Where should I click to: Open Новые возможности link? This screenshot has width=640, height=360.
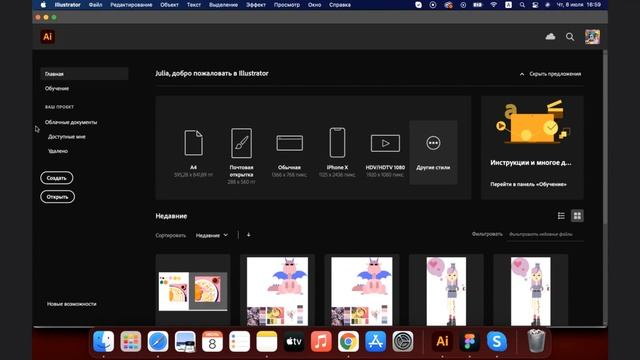(71, 304)
